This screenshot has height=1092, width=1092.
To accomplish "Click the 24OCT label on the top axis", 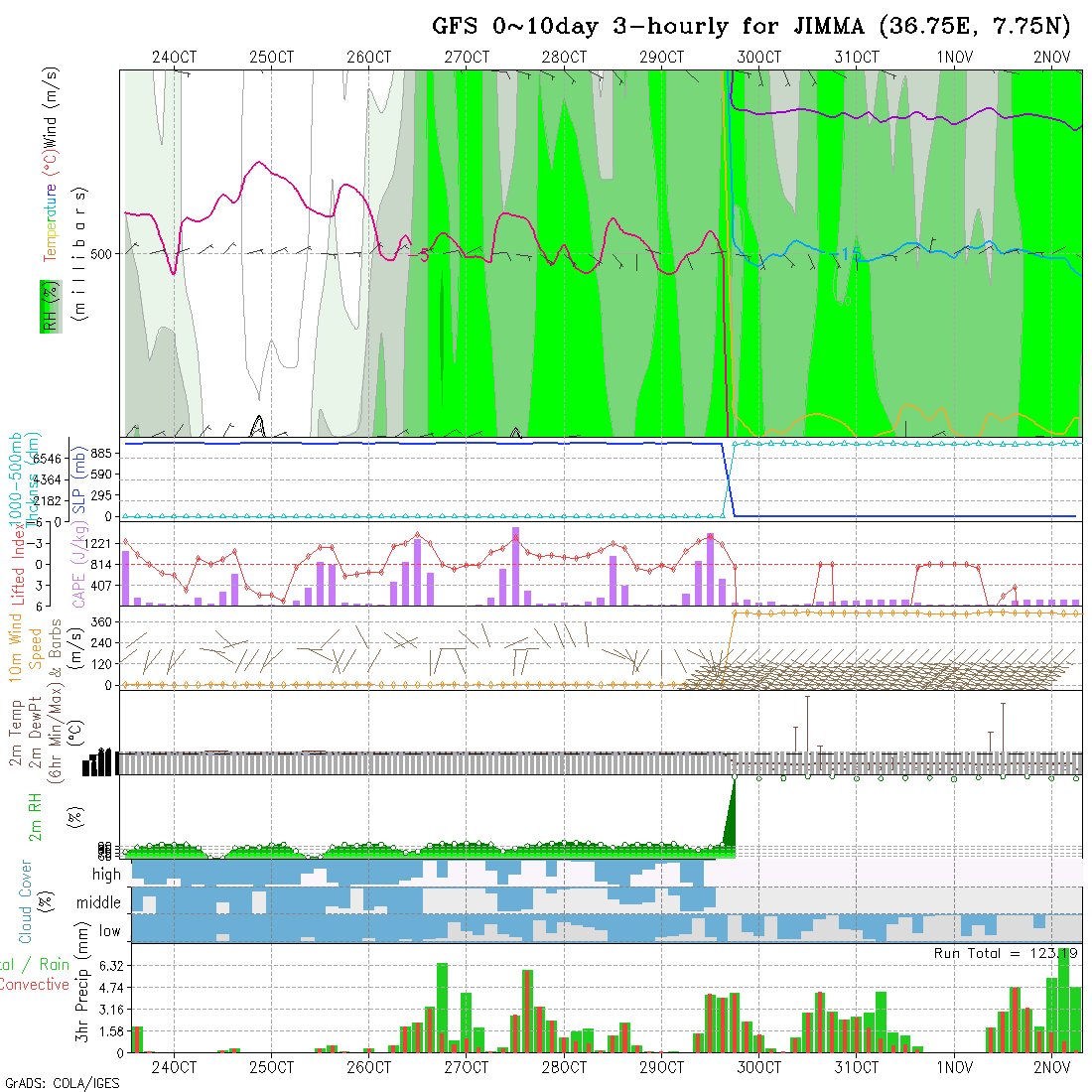I will [x=175, y=58].
